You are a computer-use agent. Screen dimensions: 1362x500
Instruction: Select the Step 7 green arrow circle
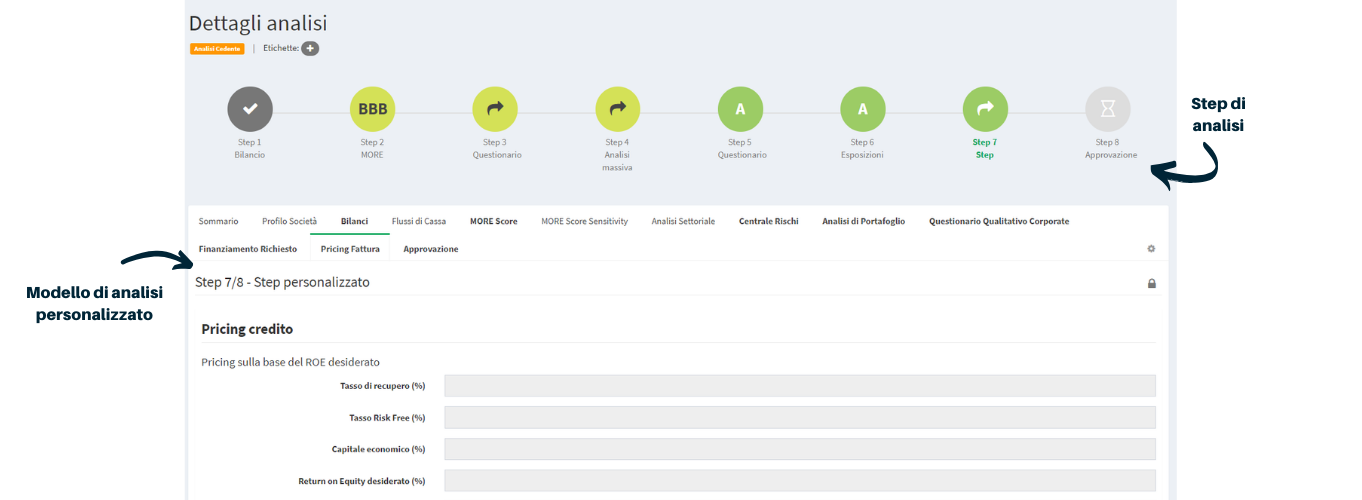985,109
